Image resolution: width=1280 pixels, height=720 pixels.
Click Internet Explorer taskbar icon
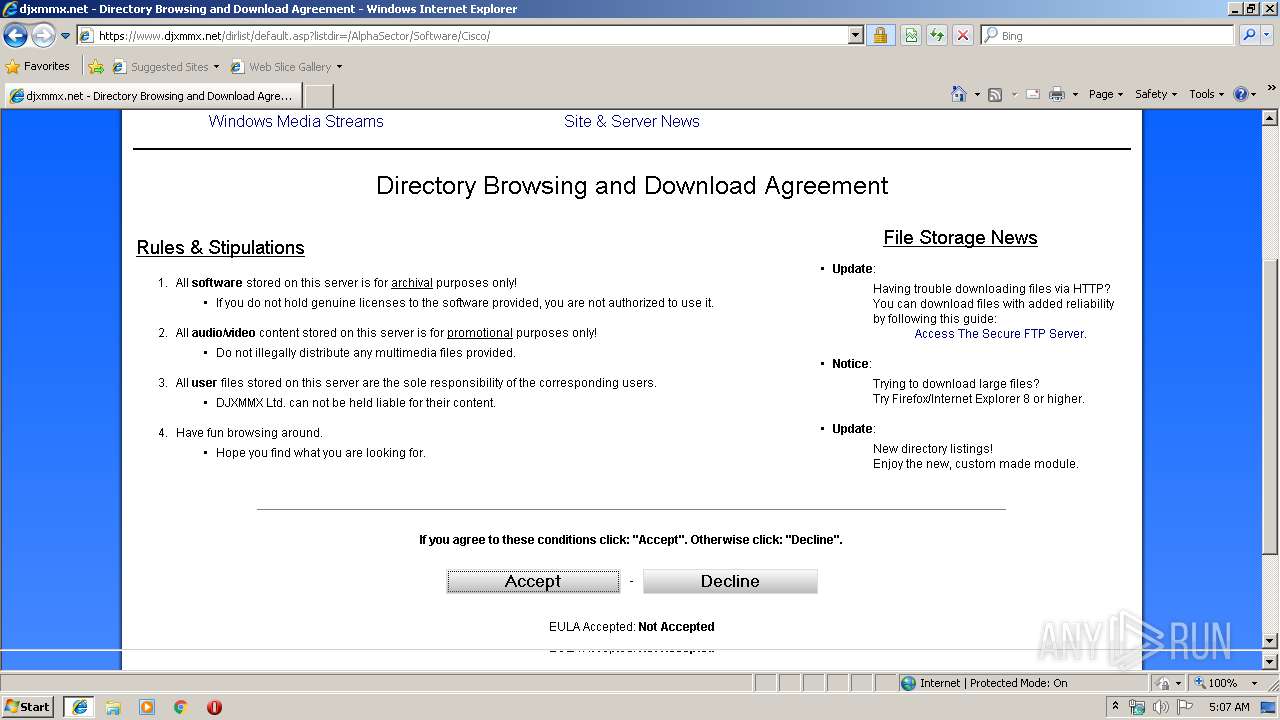[x=79, y=707]
